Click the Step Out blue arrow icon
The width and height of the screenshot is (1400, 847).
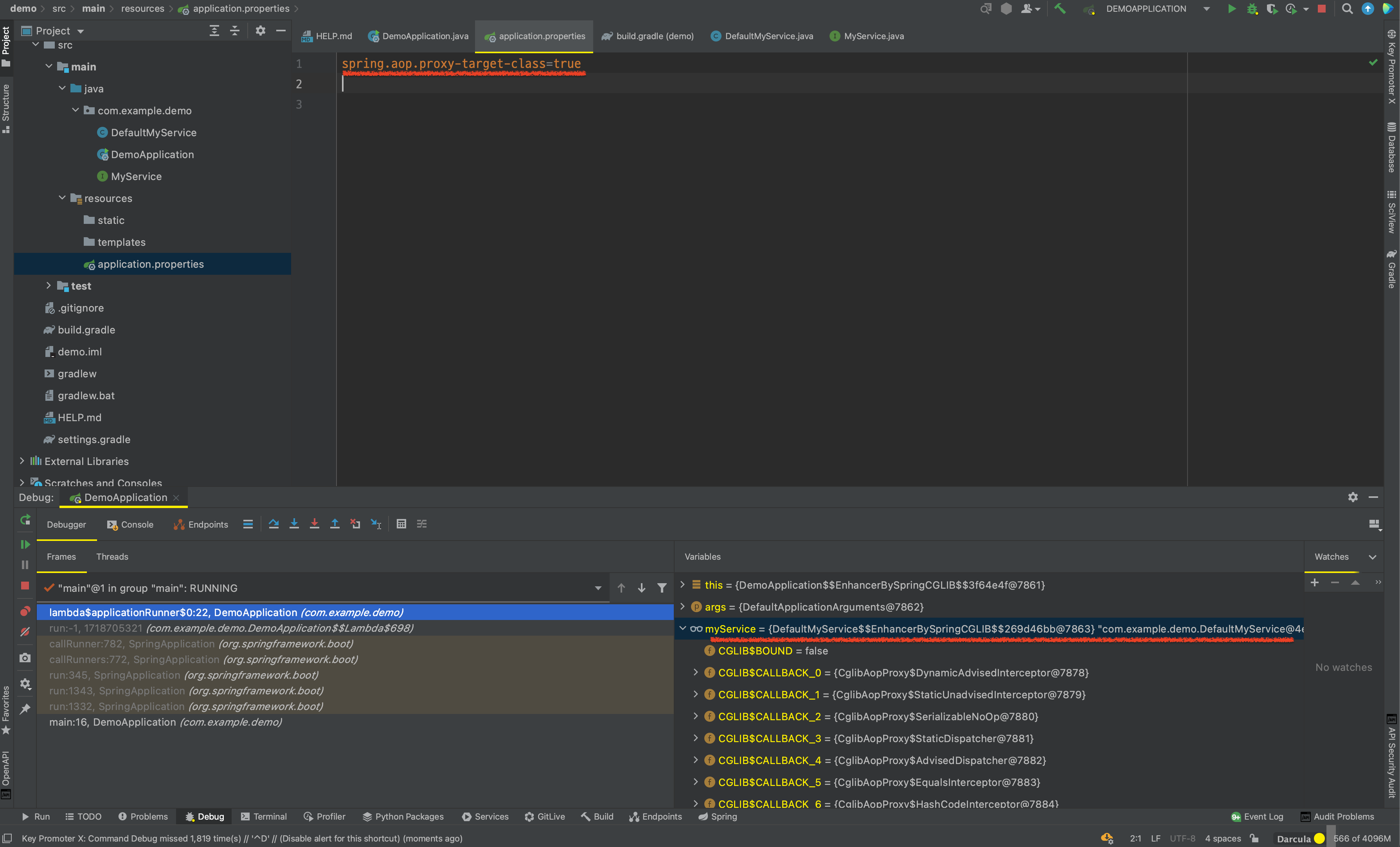tap(335, 524)
